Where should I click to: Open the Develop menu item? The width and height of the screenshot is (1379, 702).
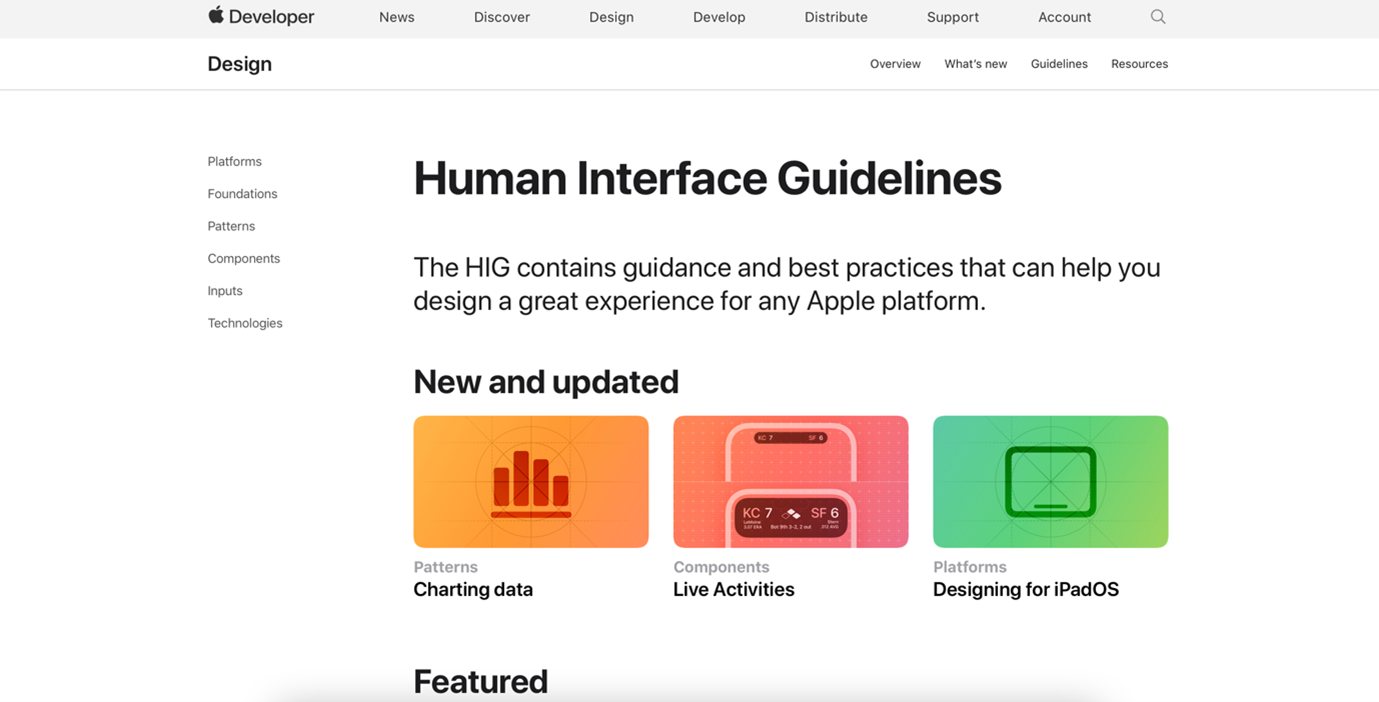pyautogui.click(x=719, y=17)
